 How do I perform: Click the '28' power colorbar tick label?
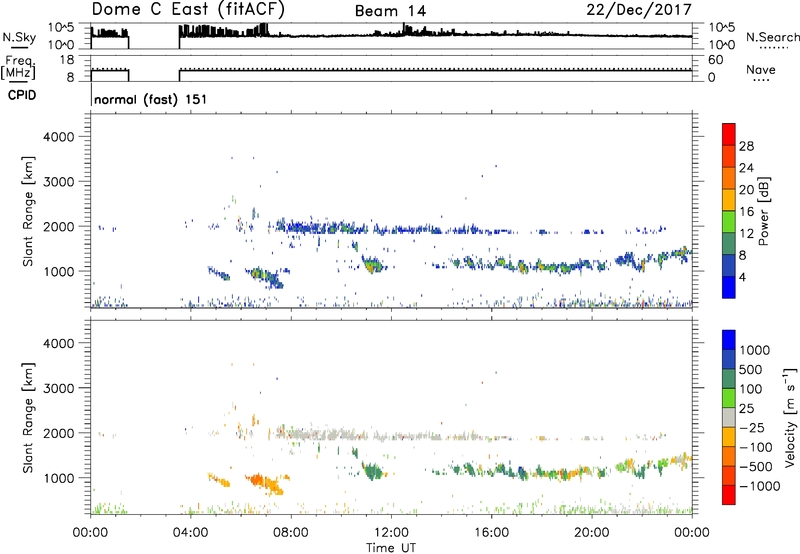click(746, 146)
